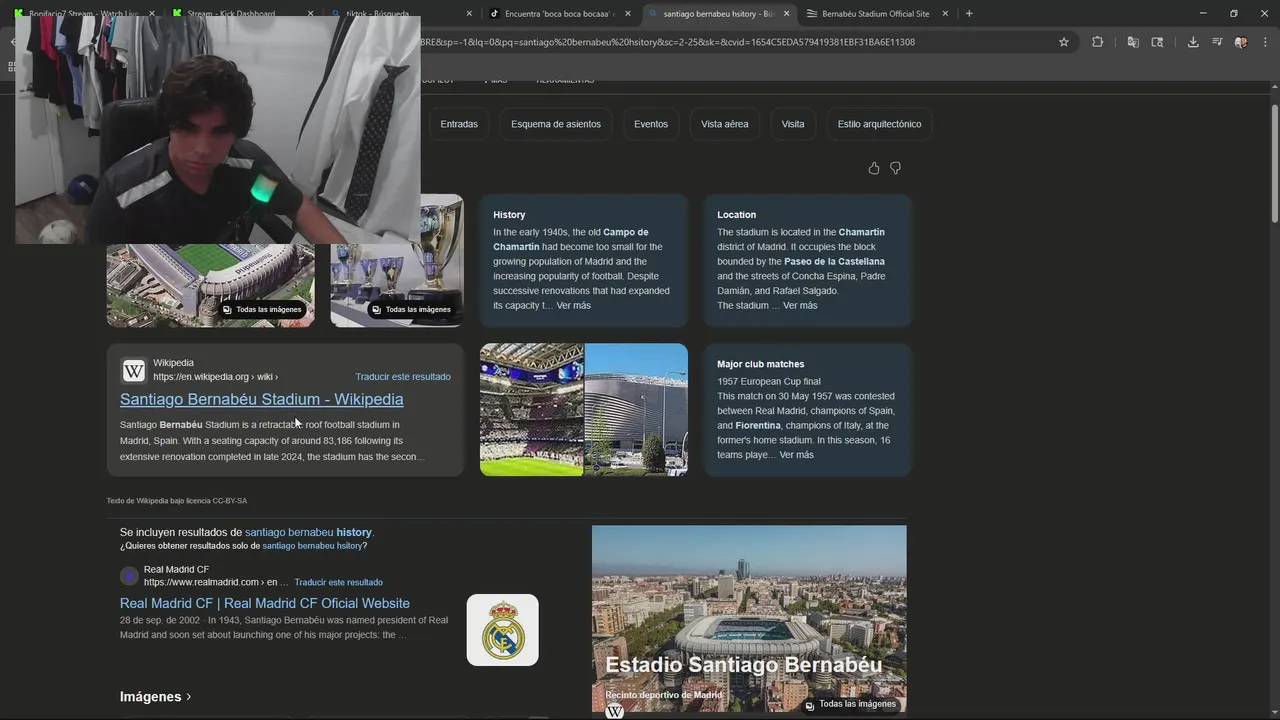Click the thumbs down feedback icon

pos(896,168)
